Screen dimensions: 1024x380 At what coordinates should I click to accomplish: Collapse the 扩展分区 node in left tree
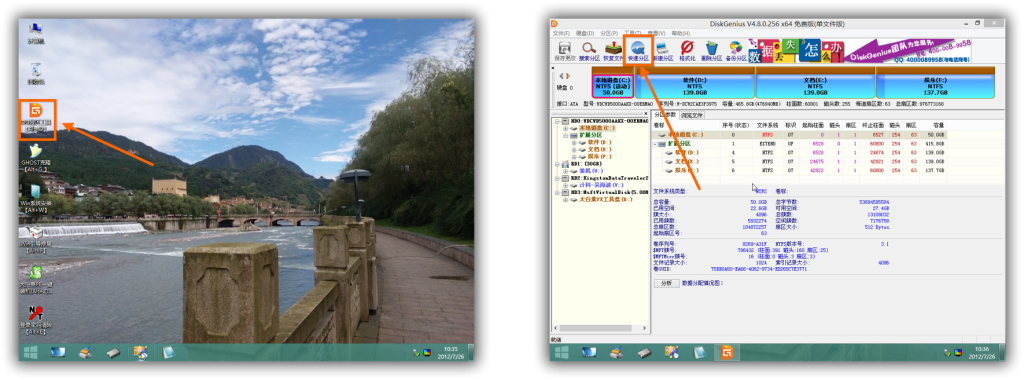tap(566, 135)
